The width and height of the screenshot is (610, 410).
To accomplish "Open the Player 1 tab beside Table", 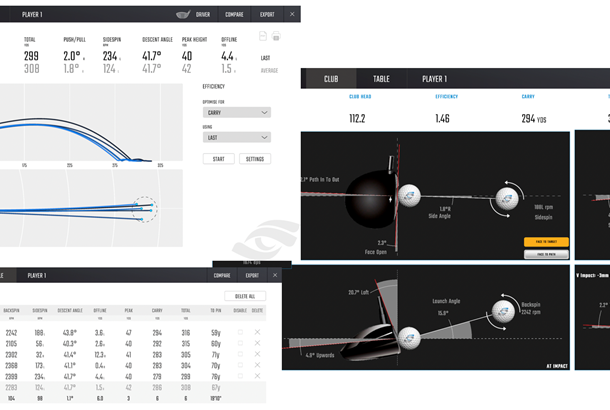I will [435, 79].
